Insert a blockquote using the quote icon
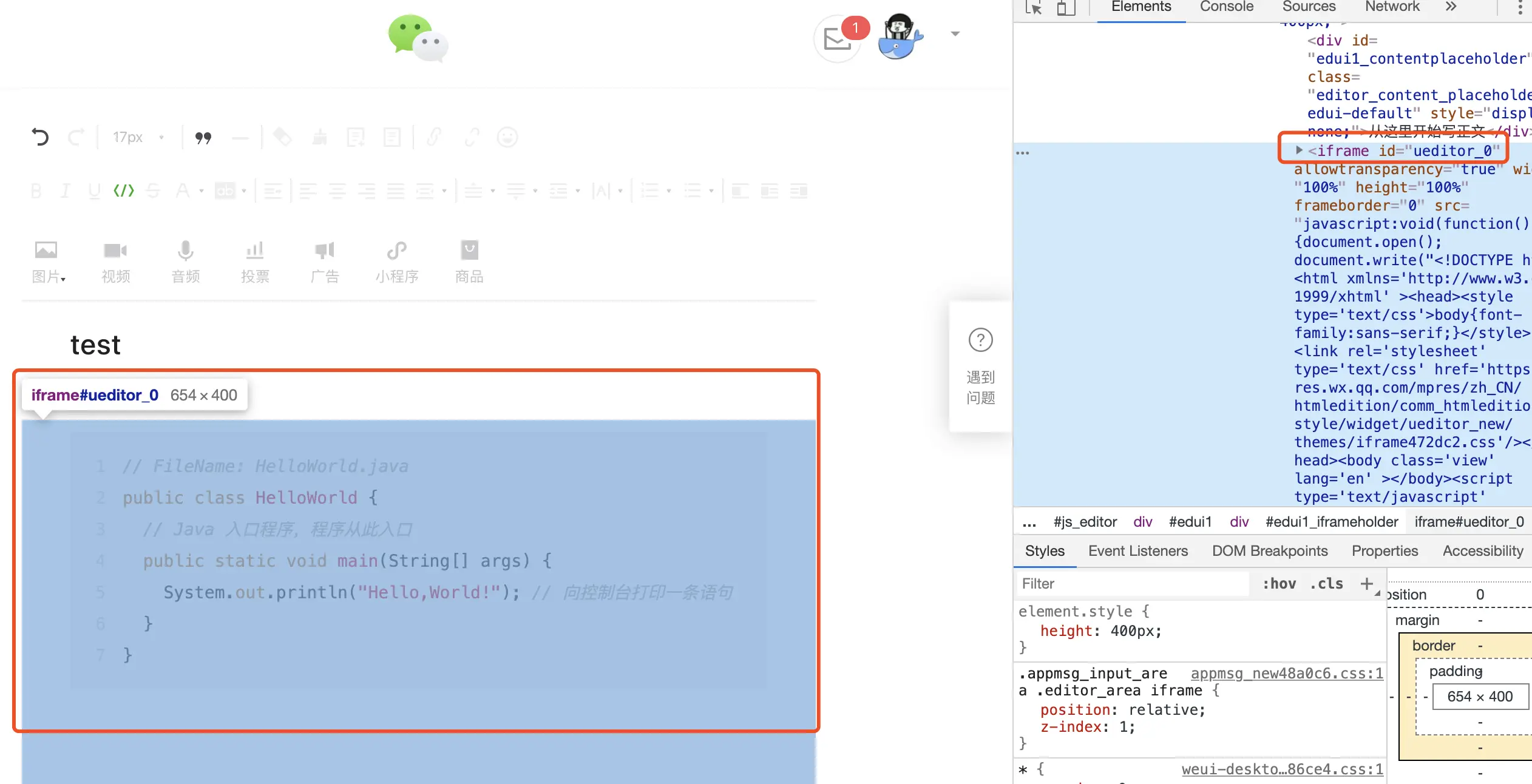This screenshot has width=1532, height=784. tap(203, 137)
